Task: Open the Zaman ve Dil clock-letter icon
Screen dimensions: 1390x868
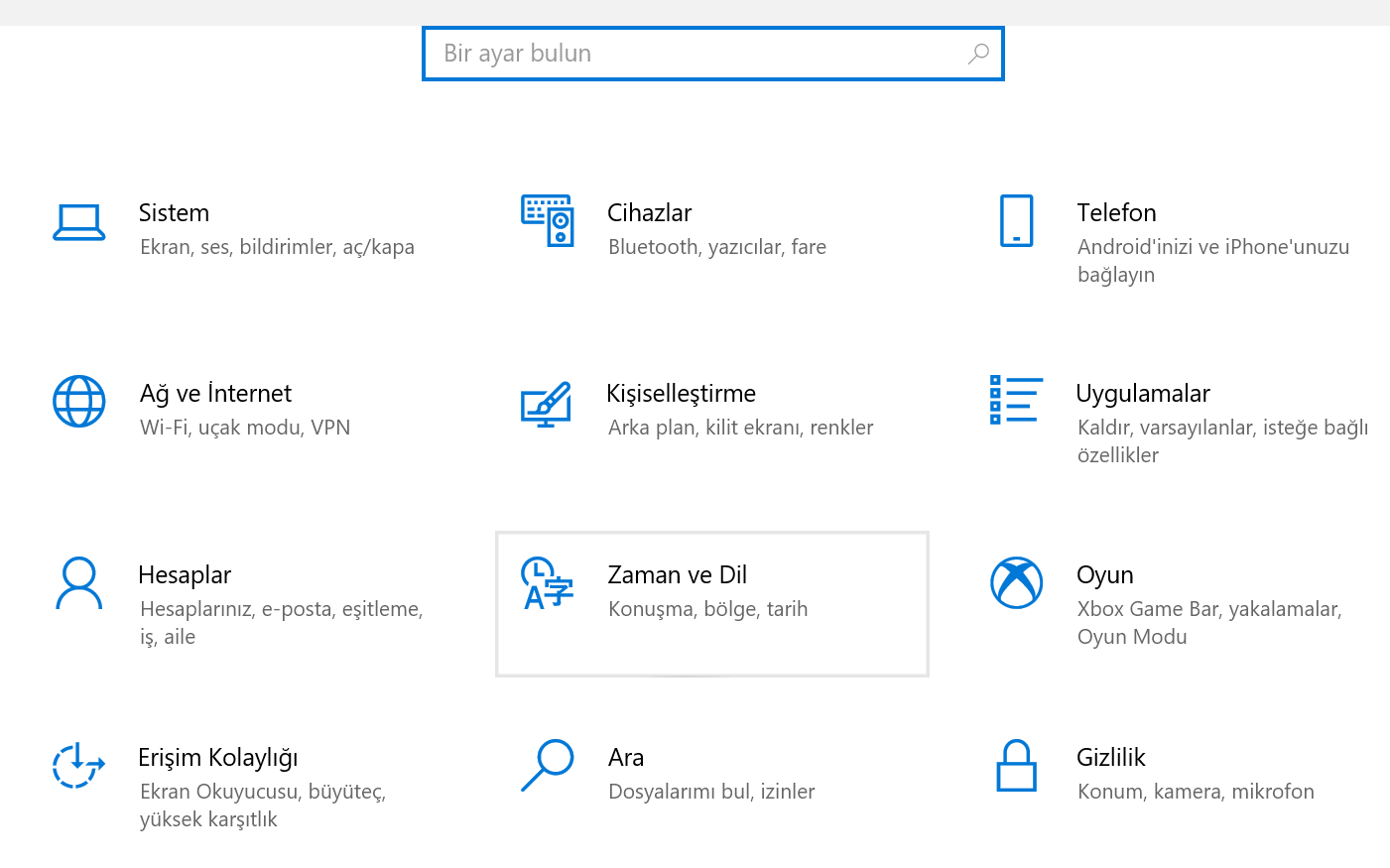Action: 547,583
